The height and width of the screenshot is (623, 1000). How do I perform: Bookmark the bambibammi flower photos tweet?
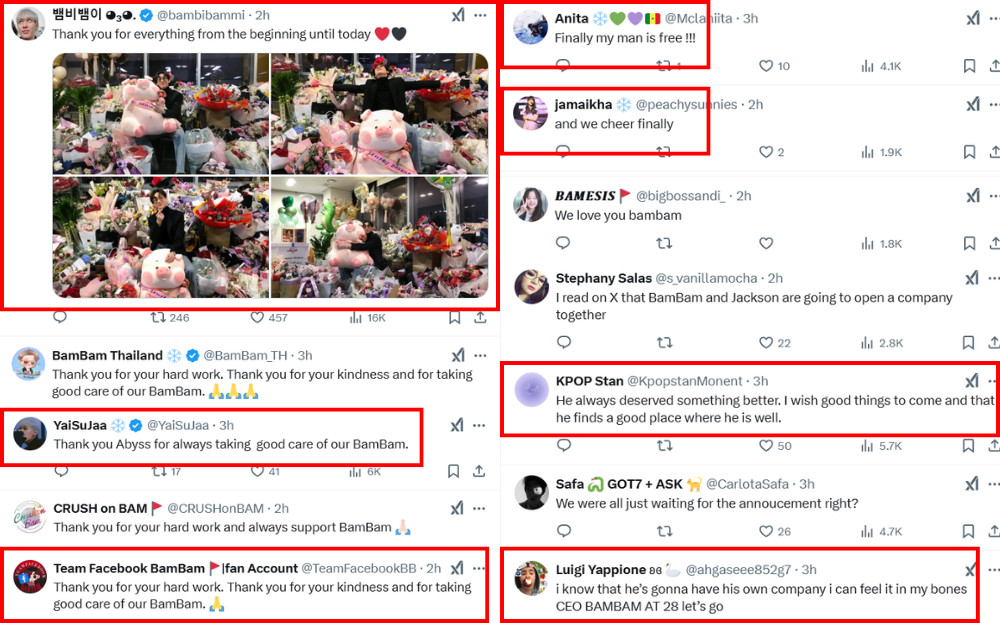454,318
